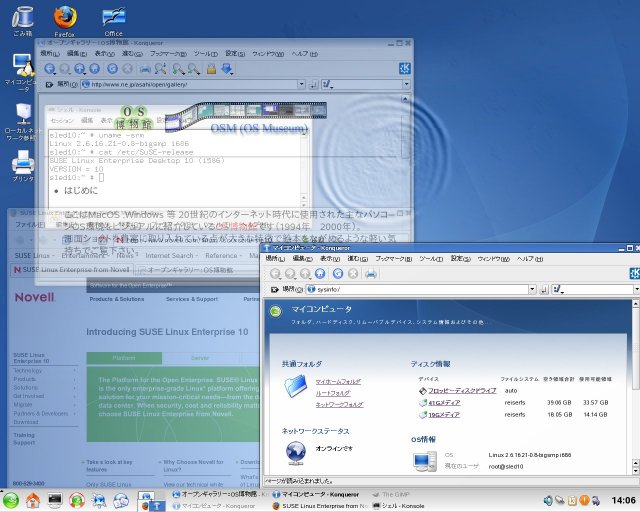This screenshot has height=512, width=640.
Task: Open the マイホームフォルダ link
Action: 338,382
